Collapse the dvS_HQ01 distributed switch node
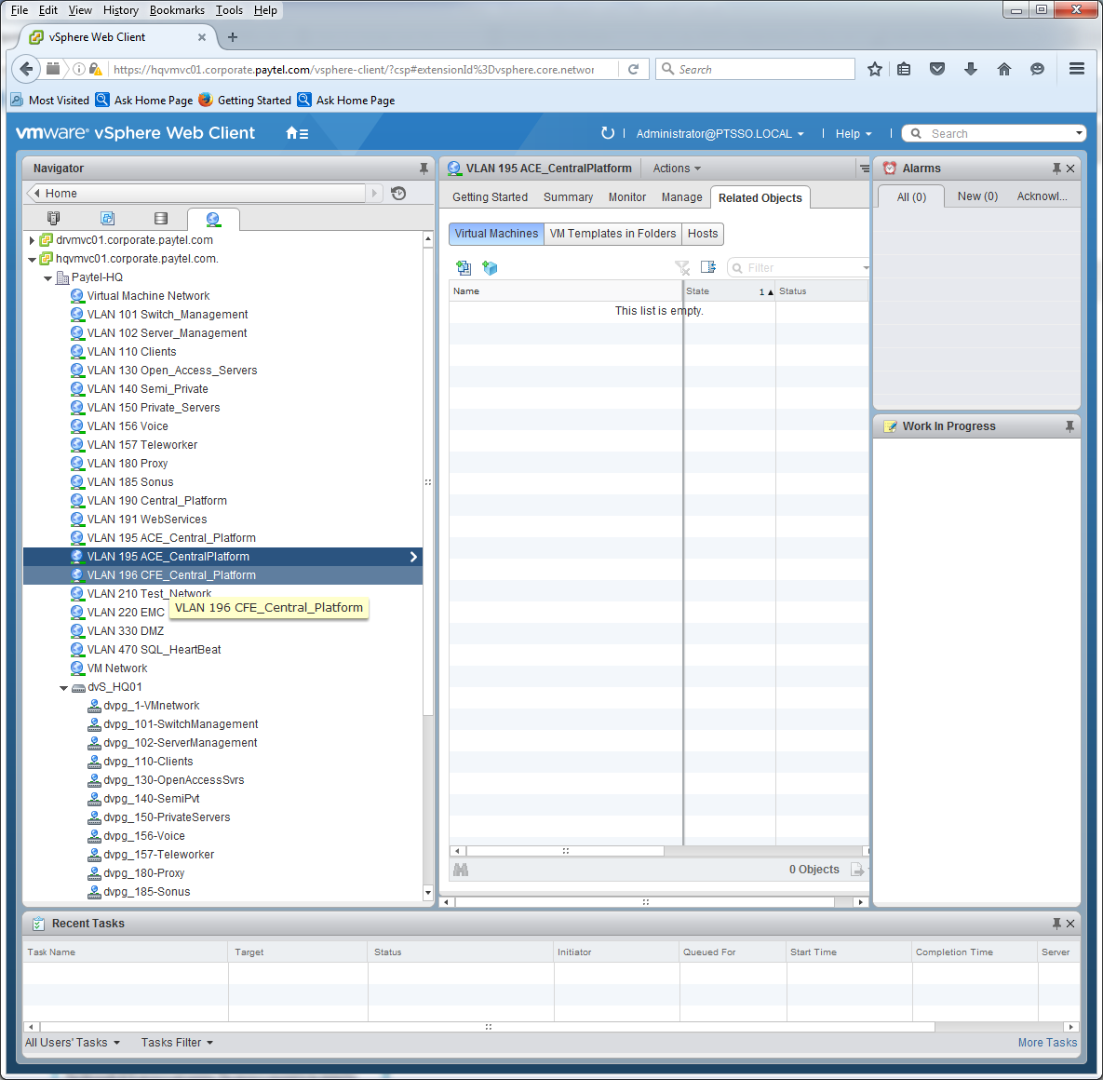 64,687
